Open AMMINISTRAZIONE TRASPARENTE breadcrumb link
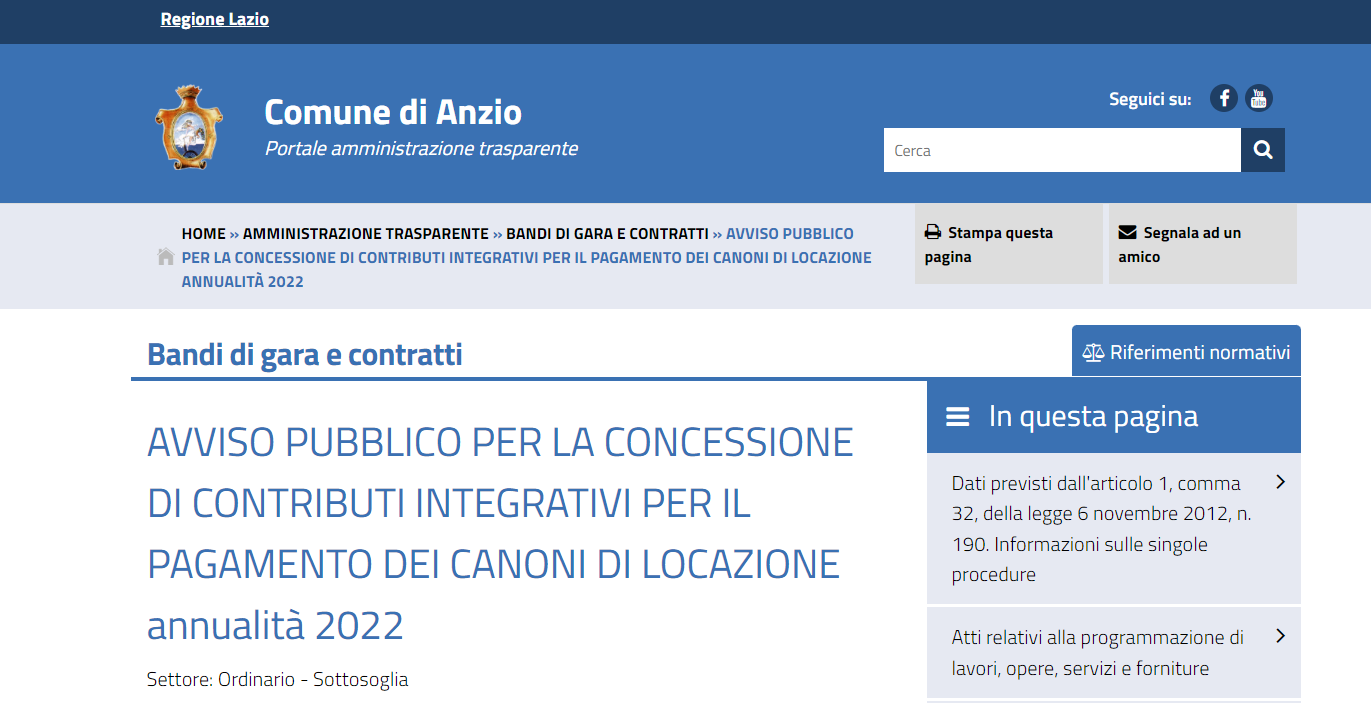The image size is (1371, 703). tap(366, 233)
